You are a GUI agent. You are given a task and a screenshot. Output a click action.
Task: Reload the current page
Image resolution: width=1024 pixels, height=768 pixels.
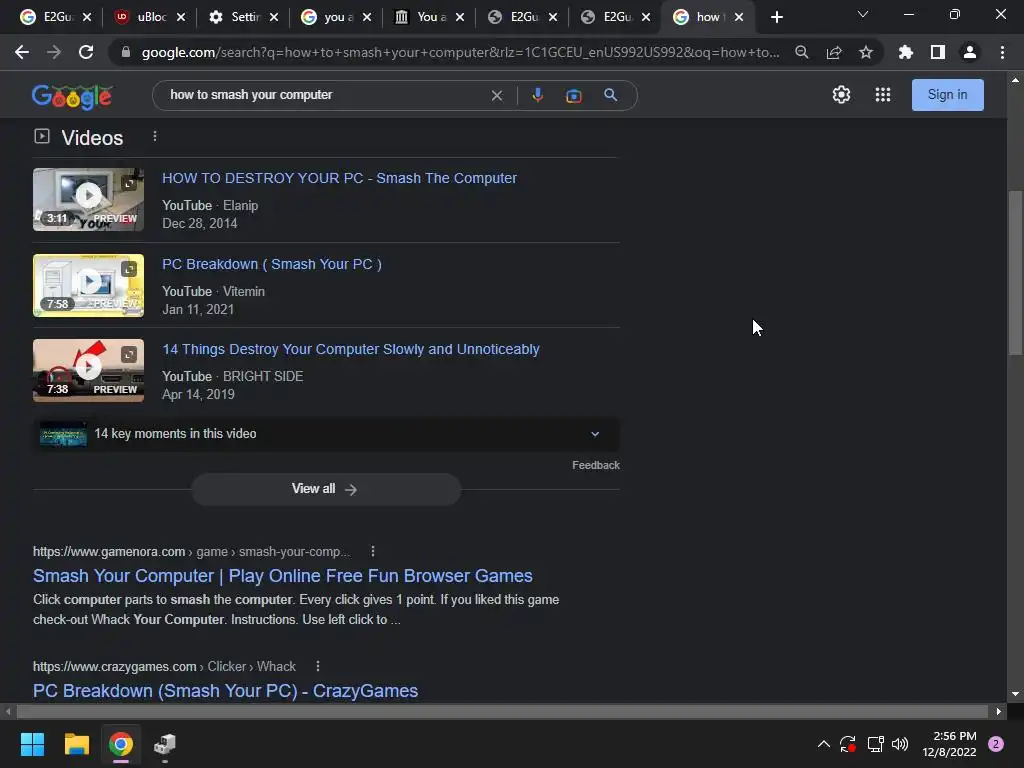[x=86, y=52]
